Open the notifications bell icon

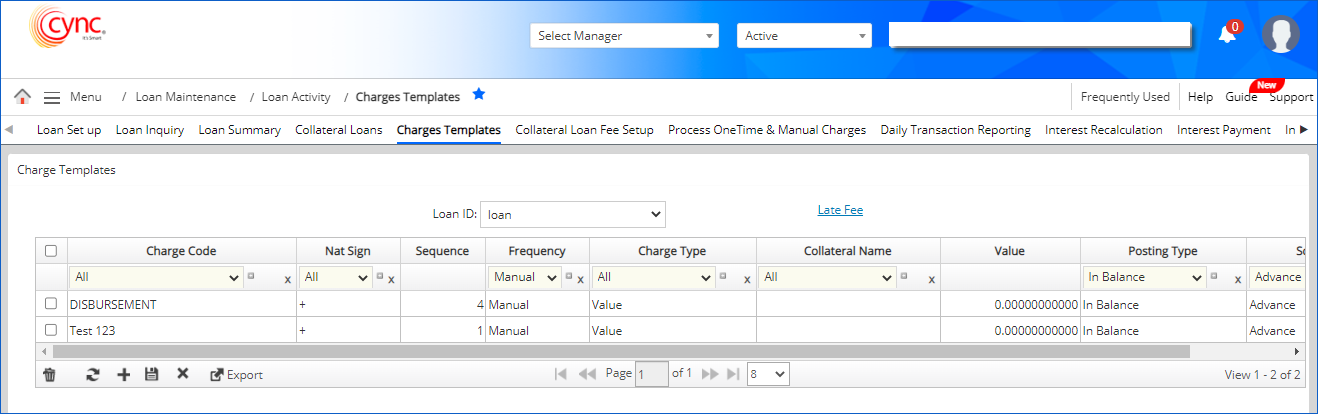(1226, 35)
